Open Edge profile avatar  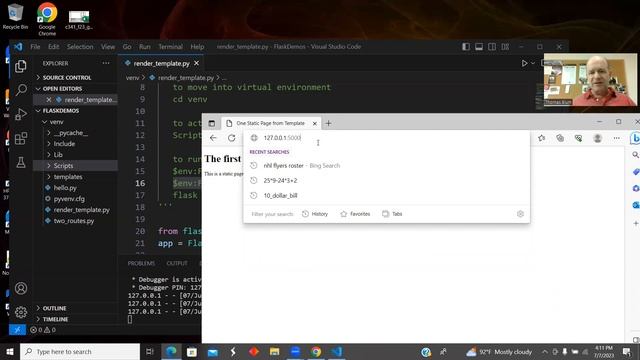(598, 138)
